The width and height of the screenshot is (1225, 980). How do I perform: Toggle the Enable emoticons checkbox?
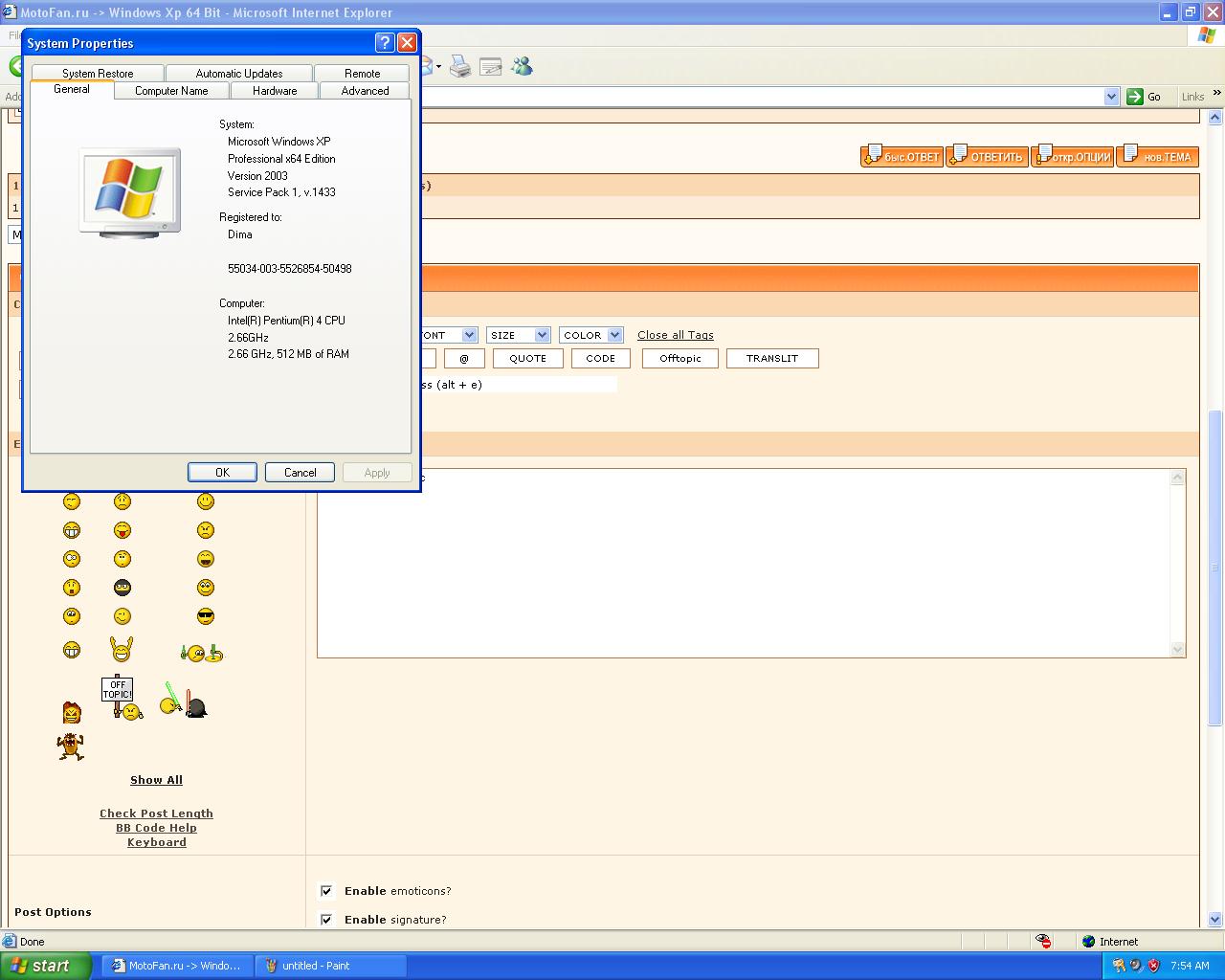pos(326,891)
